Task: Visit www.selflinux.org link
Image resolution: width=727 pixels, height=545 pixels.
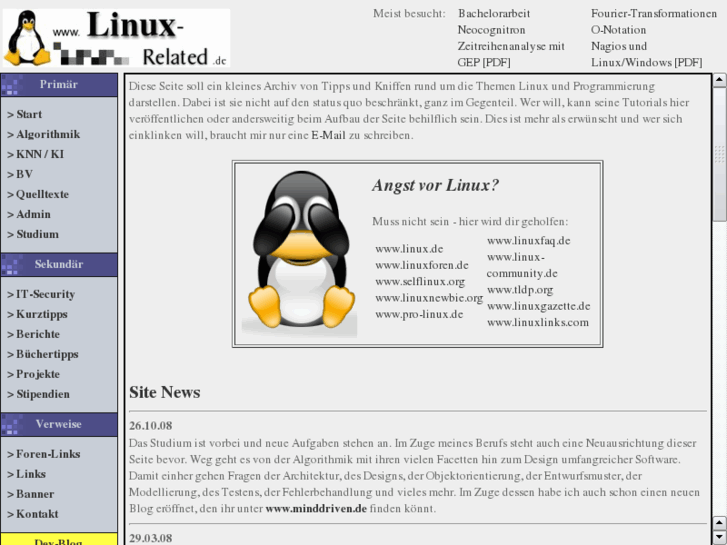Action: [420, 281]
